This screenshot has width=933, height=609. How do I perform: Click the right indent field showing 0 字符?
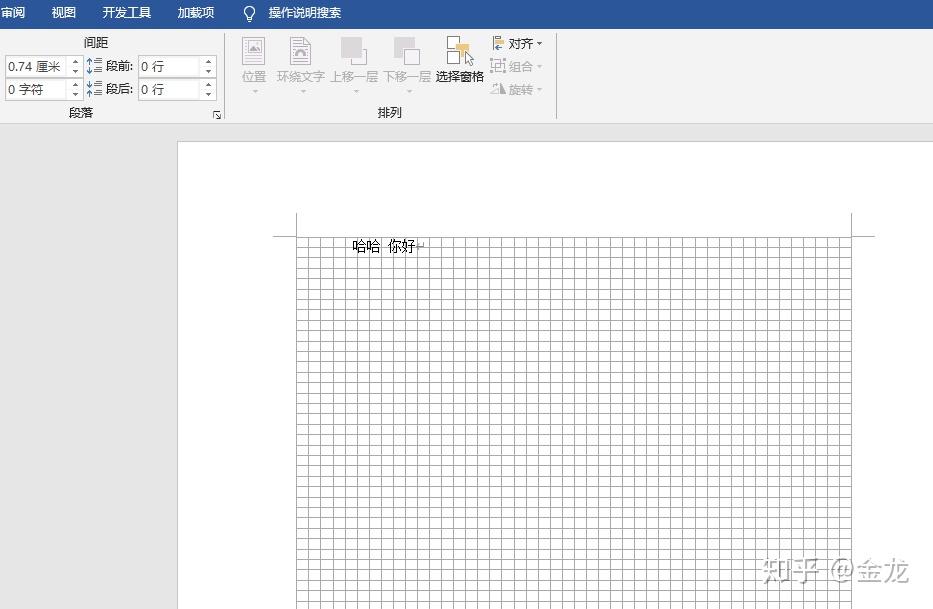point(37,89)
